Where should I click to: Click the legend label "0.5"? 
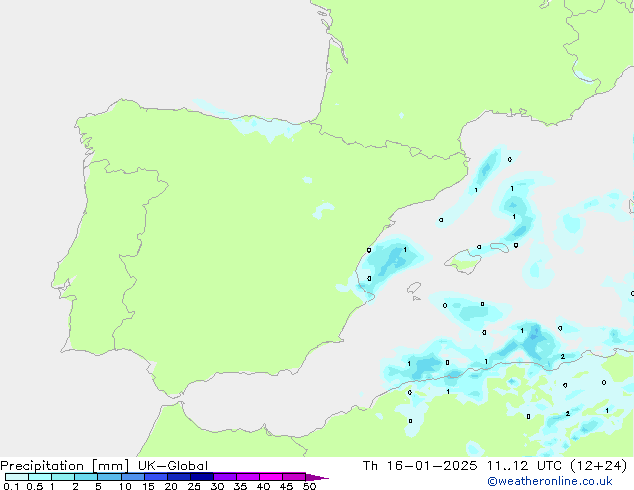pos(35,486)
